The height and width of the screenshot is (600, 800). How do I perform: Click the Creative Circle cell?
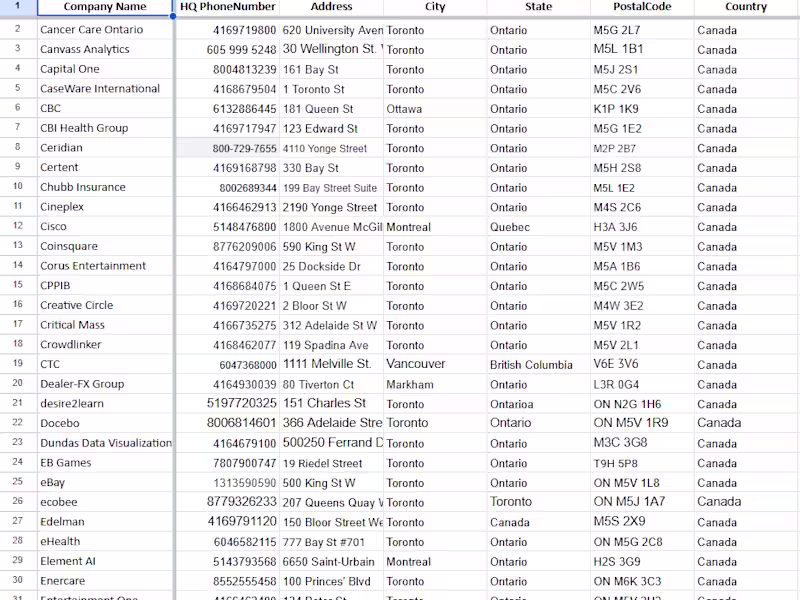tap(105, 305)
